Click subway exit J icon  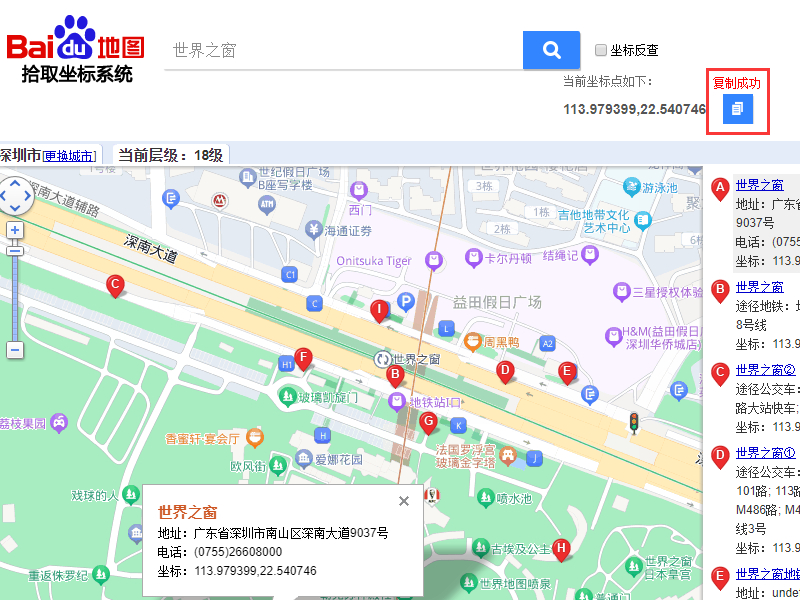tap(534, 458)
